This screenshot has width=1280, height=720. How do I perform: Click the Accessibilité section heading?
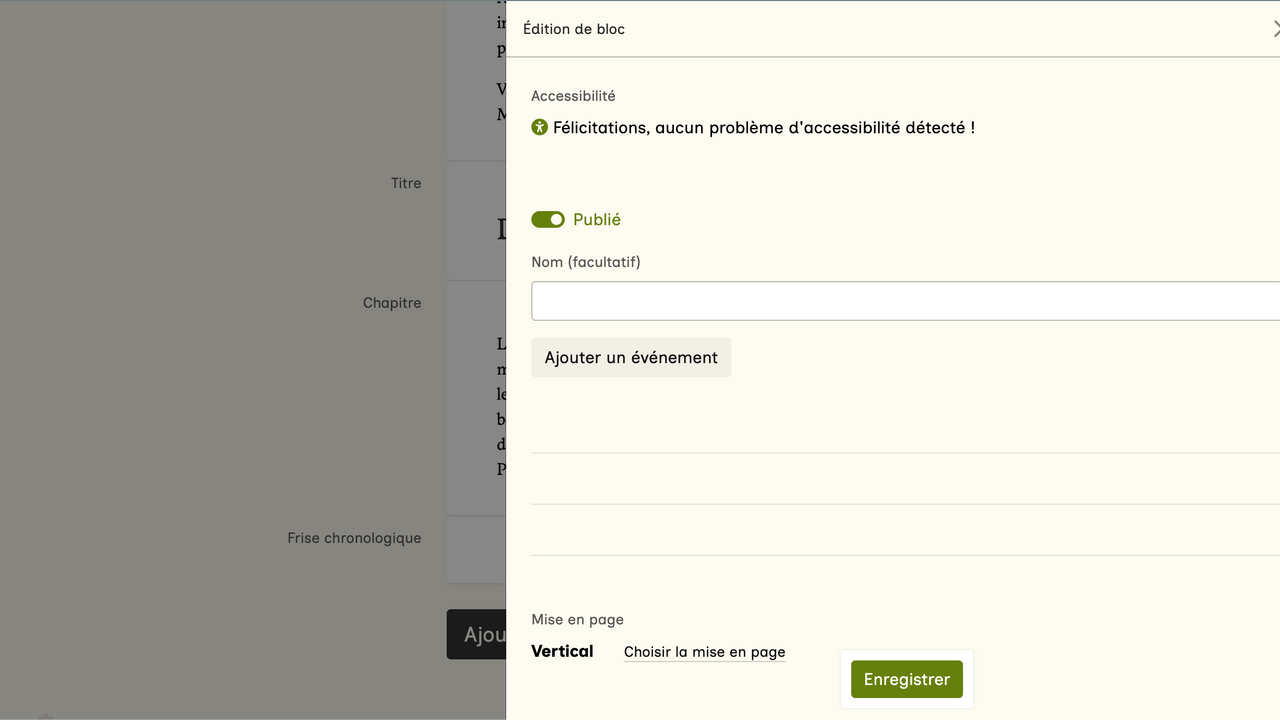pyautogui.click(x=573, y=96)
